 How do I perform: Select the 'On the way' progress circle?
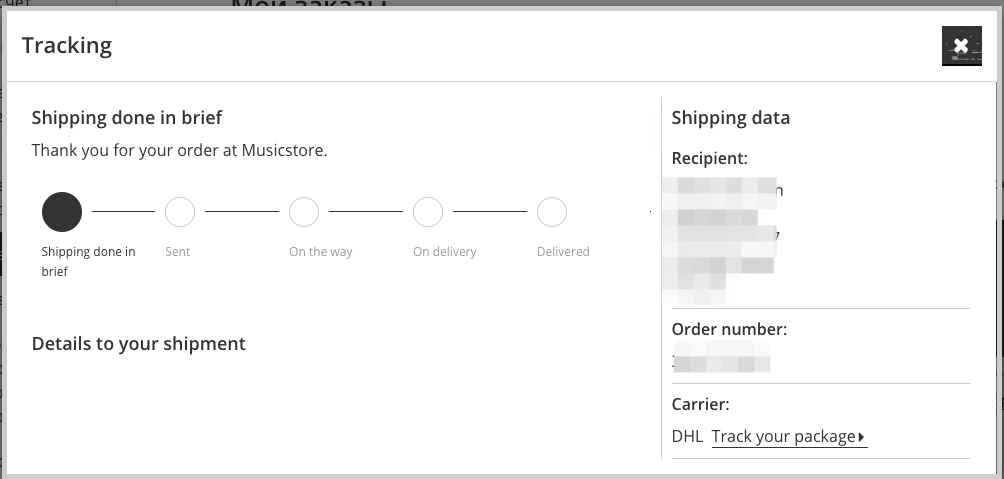point(304,212)
